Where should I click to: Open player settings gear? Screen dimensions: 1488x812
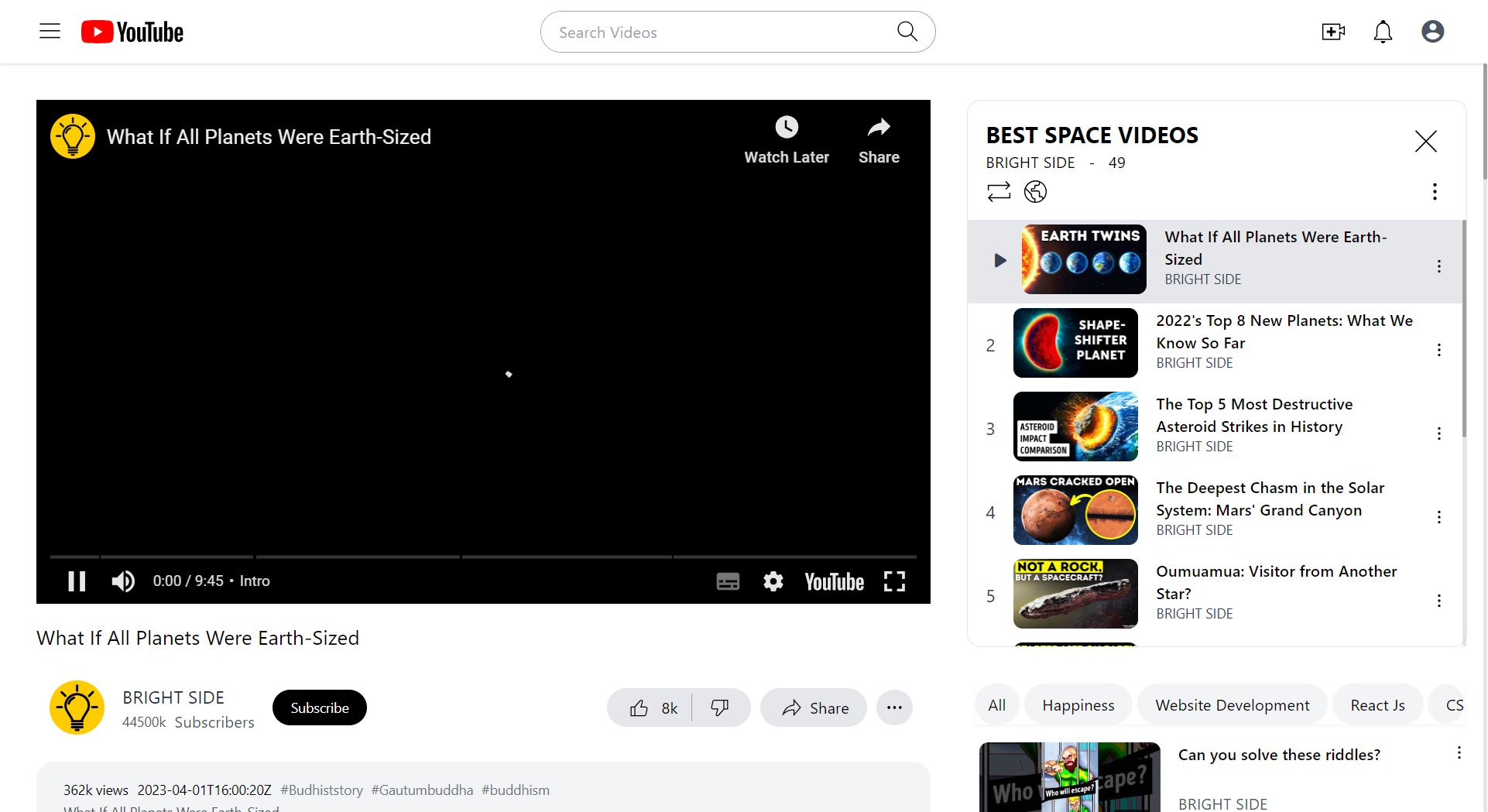(773, 581)
